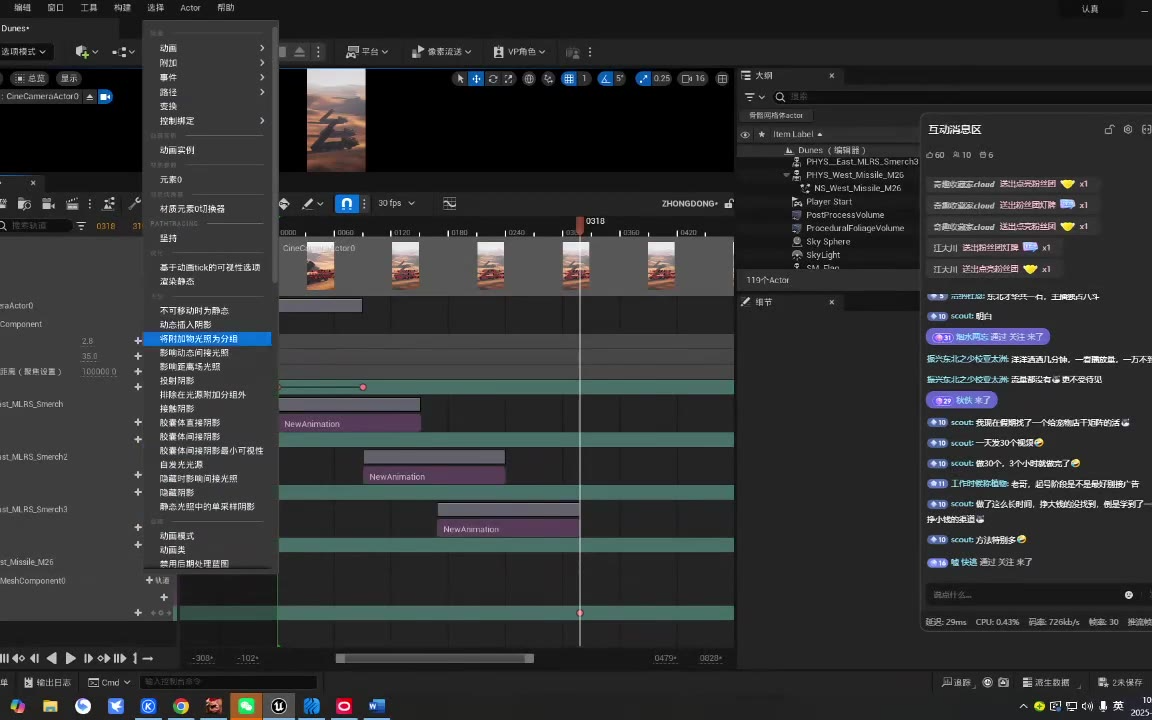The width and height of the screenshot is (1152, 720).
Task: Toggle the outliner visibility eye column
Action: (745, 134)
